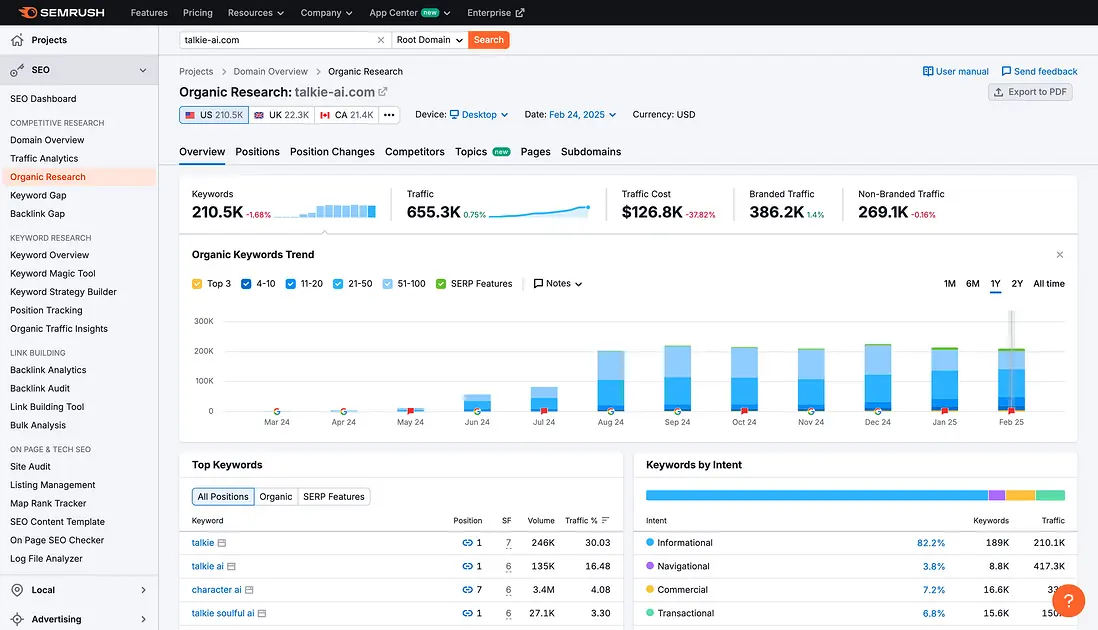Image resolution: width=1098 pixels, height=630 pixels.
Task: Disable the SERP Features checkbox
Action: [x=441, y=284]
